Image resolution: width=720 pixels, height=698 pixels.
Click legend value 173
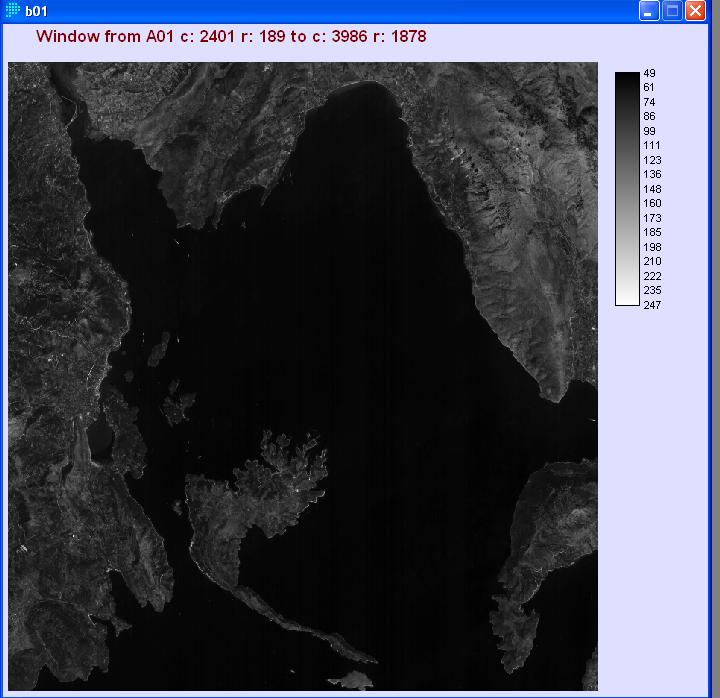click(652, 218)
